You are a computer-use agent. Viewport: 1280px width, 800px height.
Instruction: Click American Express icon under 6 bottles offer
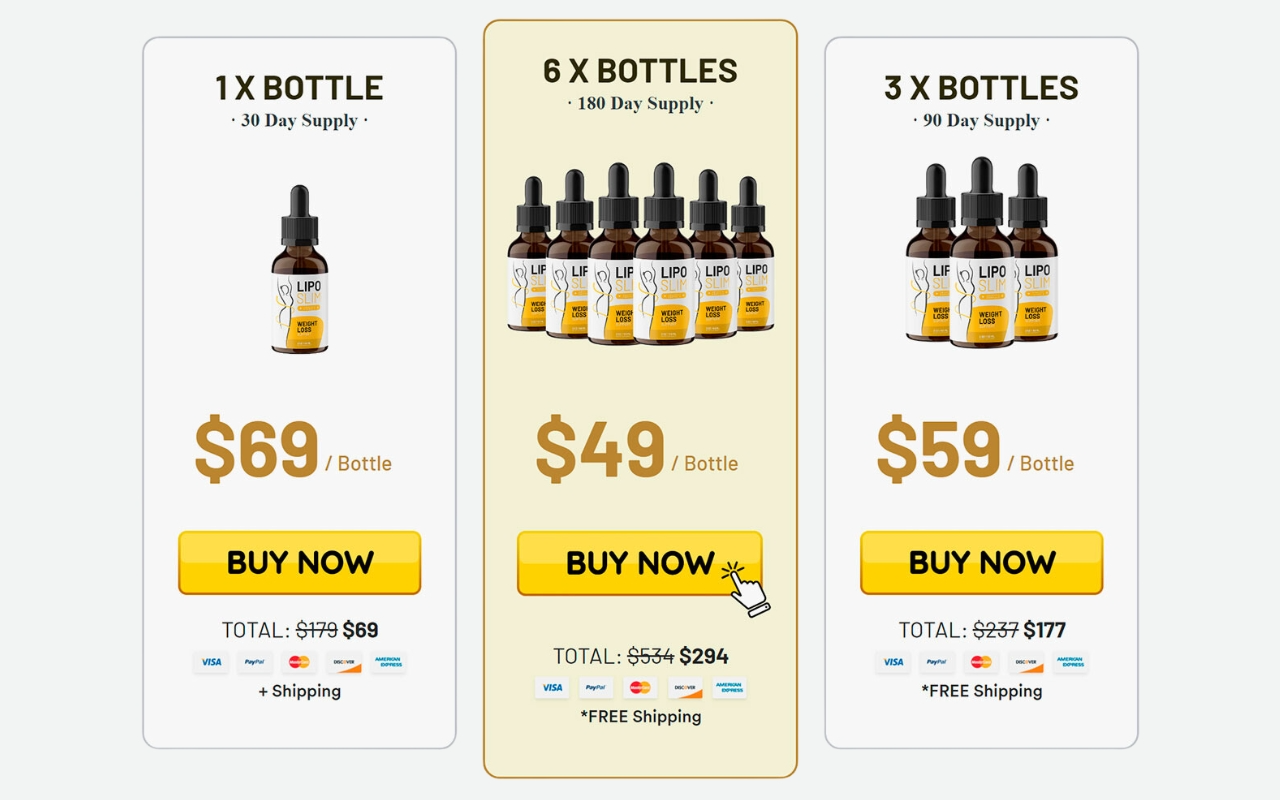[x=729, y=688]
